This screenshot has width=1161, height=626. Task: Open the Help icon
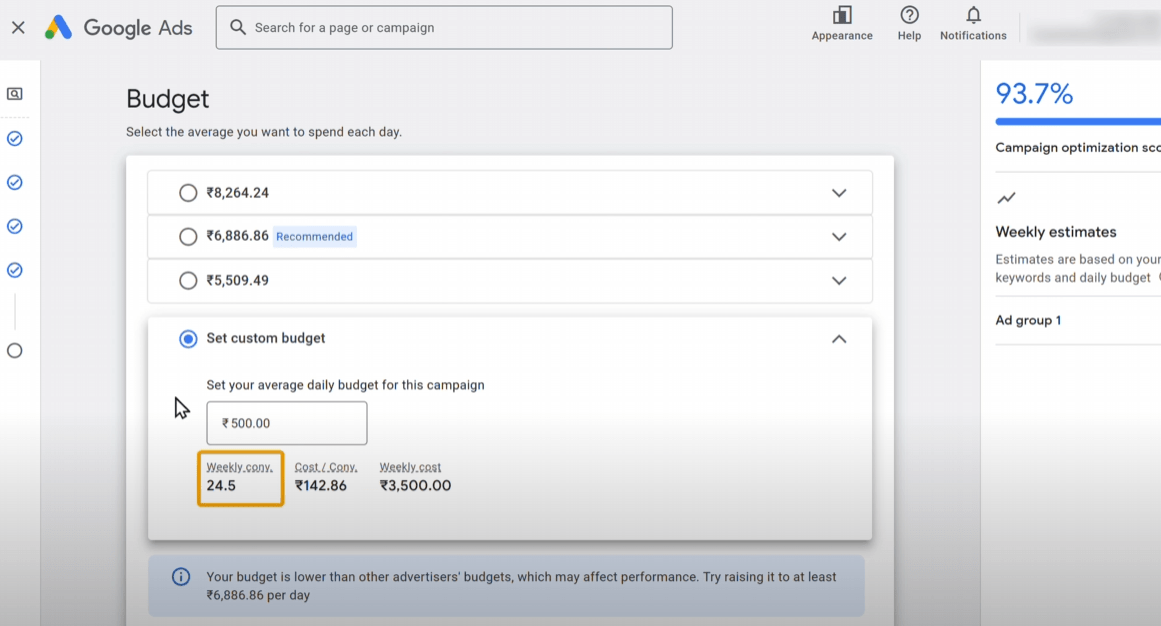tap(909, 16)
